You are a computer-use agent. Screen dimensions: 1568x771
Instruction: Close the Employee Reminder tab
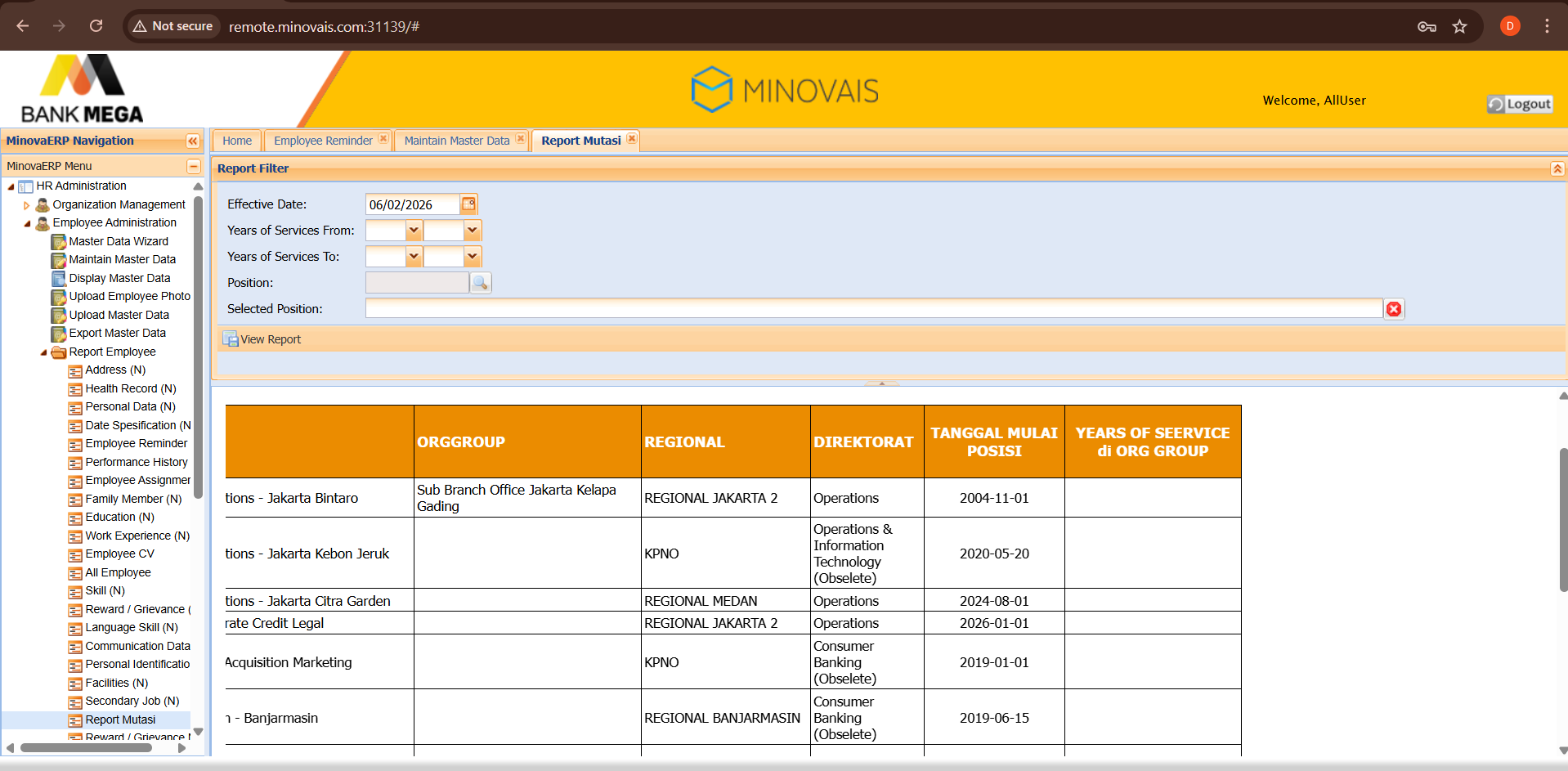383,140
